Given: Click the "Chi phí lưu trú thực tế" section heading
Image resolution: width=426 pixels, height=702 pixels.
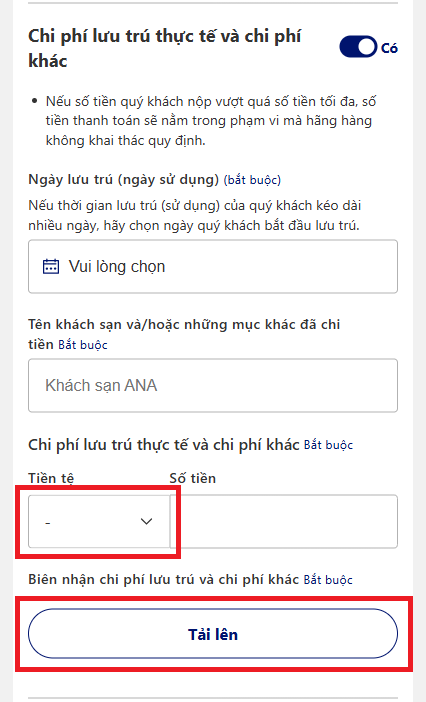Looking at the screenshot, I should click(165, 48).
